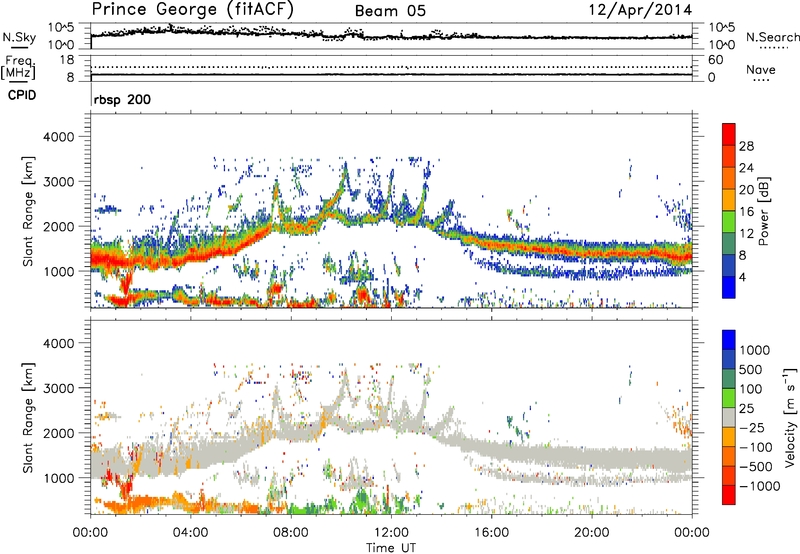800x554 pixels.
Task: Click the '-500' label on the velocity colorbar
Action: (x=755, y=466)
